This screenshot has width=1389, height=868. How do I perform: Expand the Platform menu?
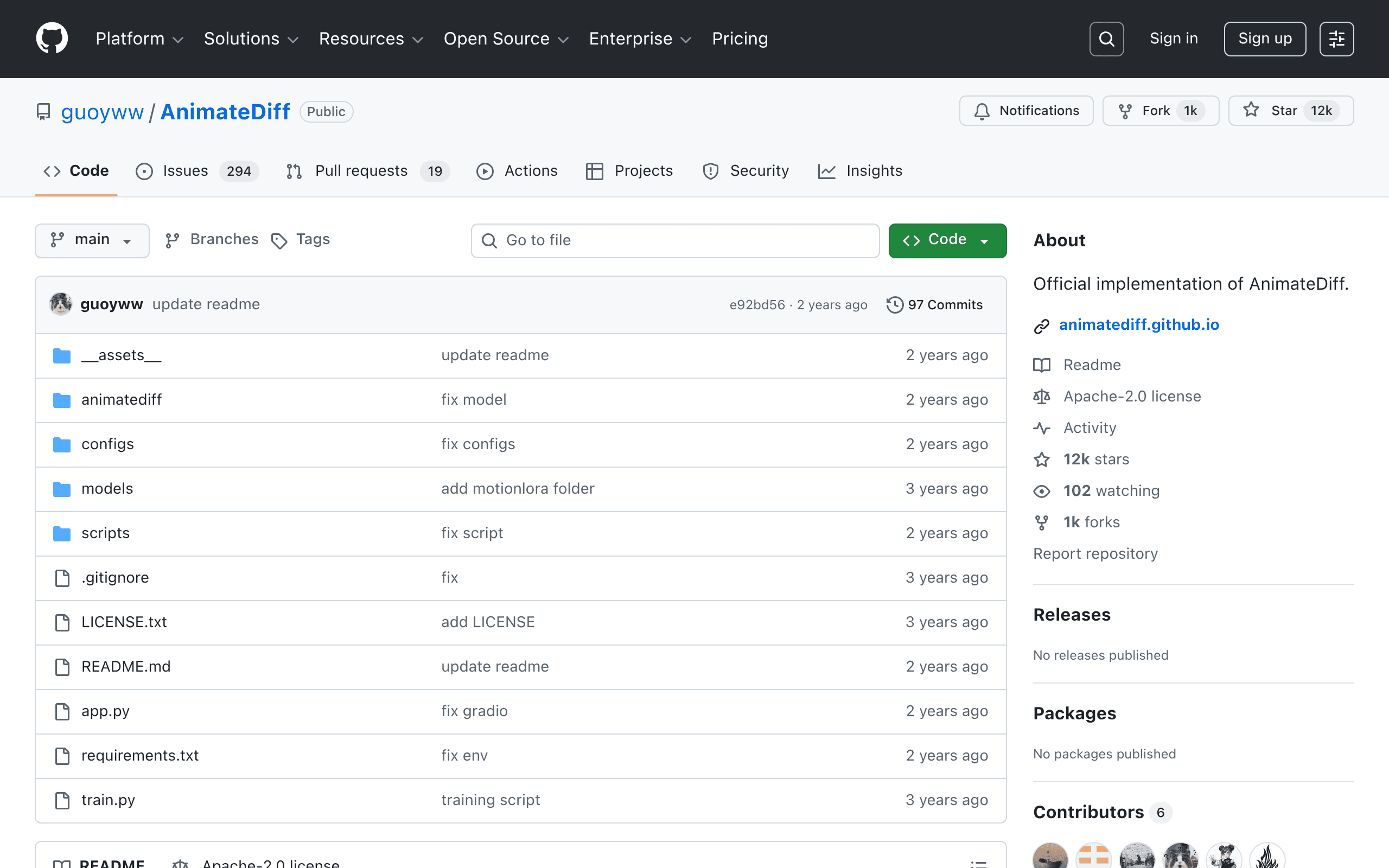tap(139, 39)
